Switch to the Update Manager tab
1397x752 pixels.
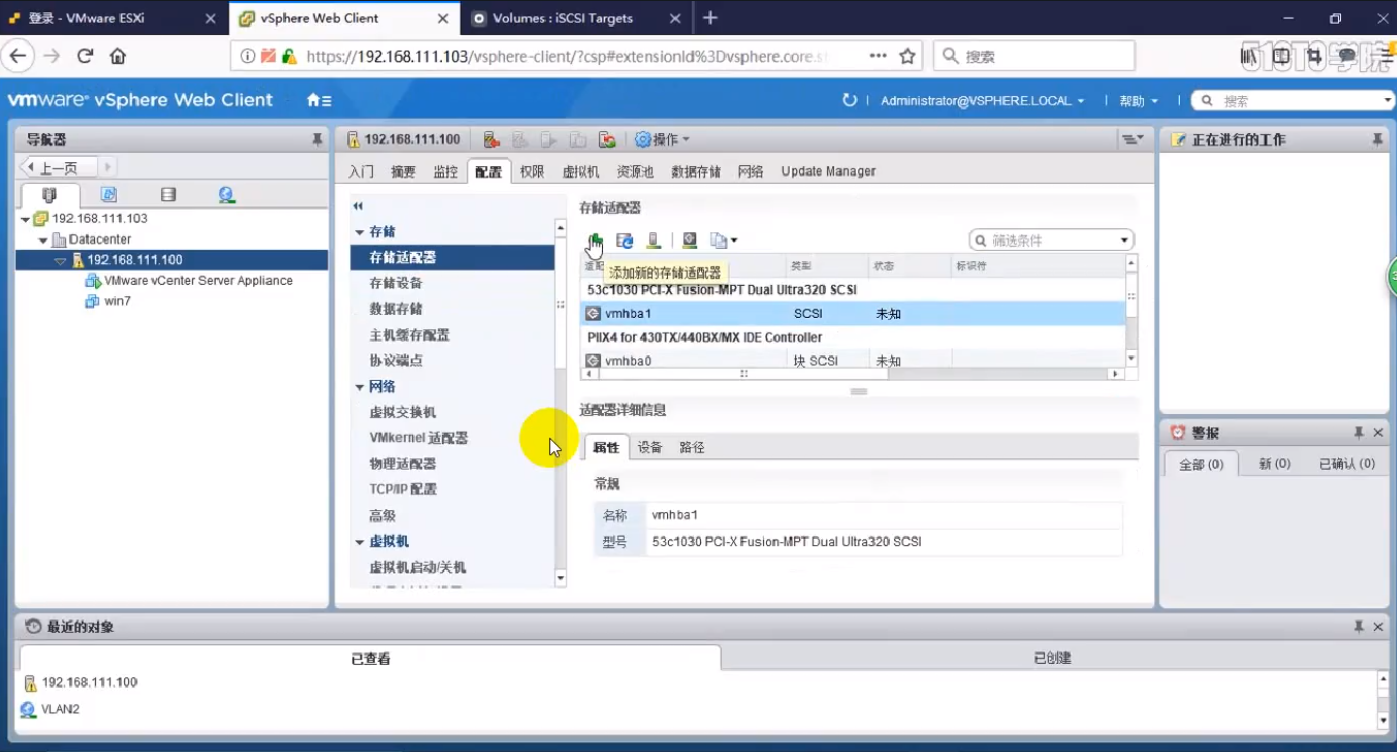[828, 172]
